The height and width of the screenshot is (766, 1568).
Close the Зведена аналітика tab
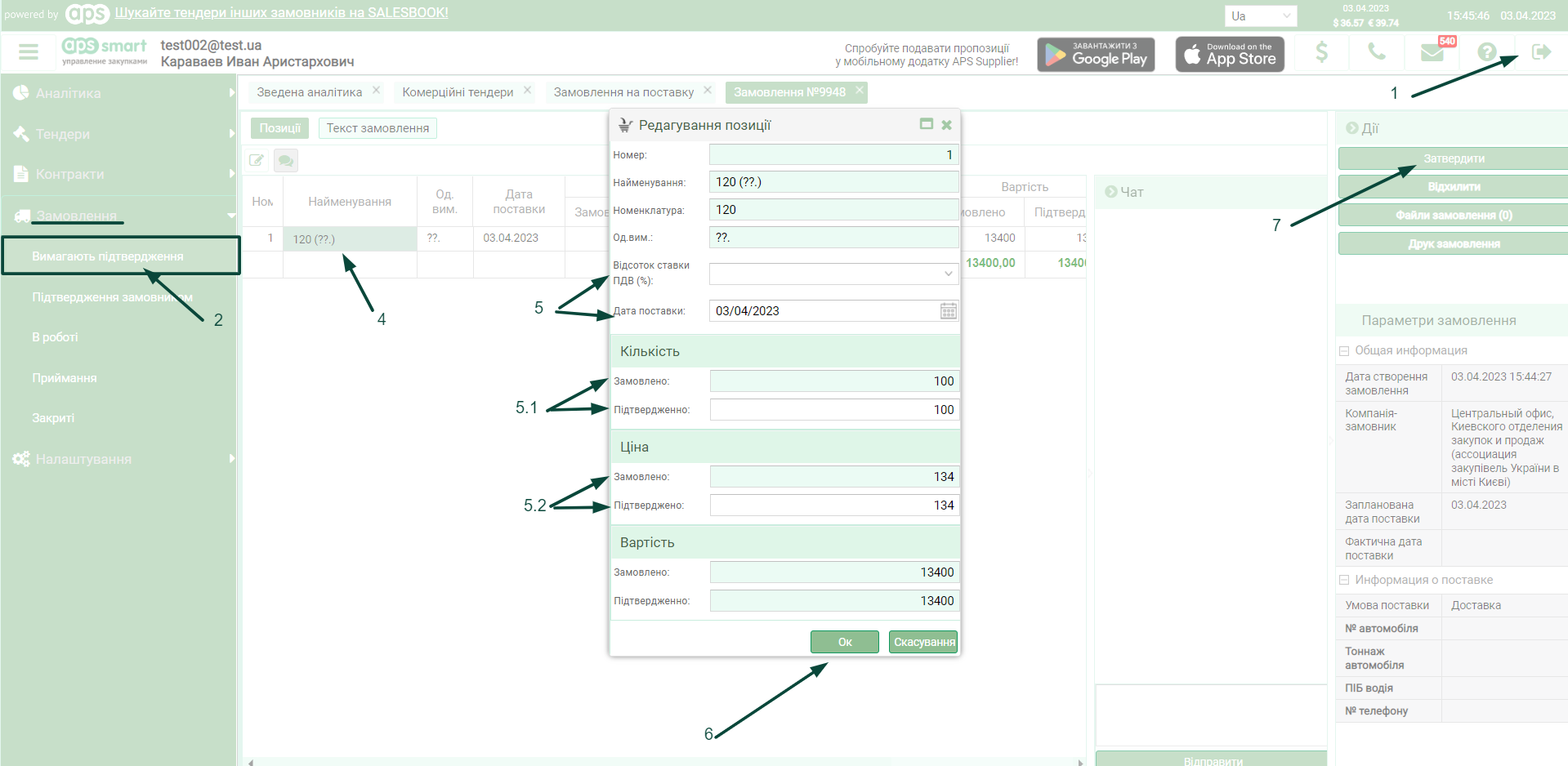376,90
